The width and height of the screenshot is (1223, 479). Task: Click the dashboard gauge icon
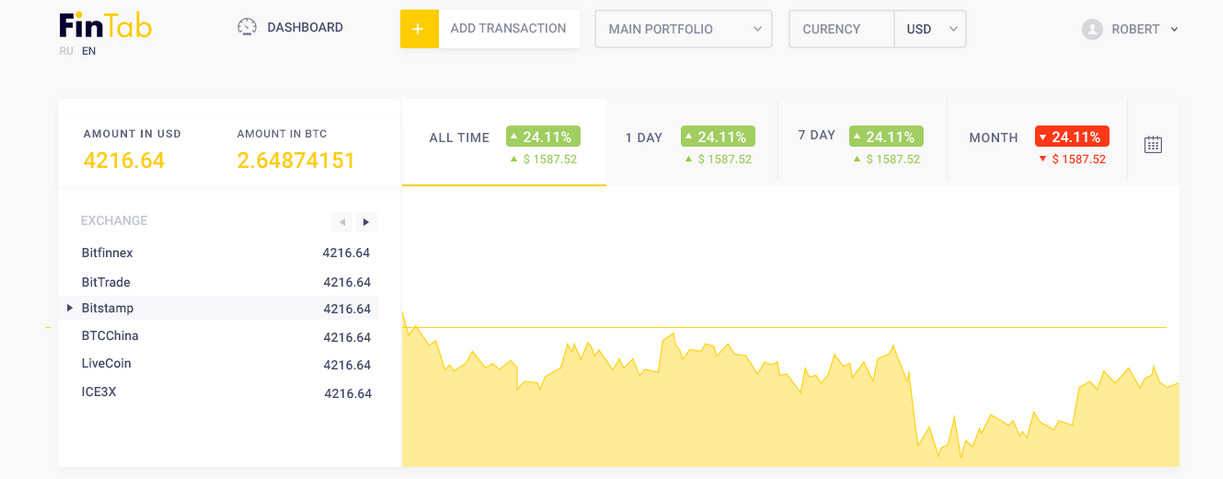coord(247,27)
